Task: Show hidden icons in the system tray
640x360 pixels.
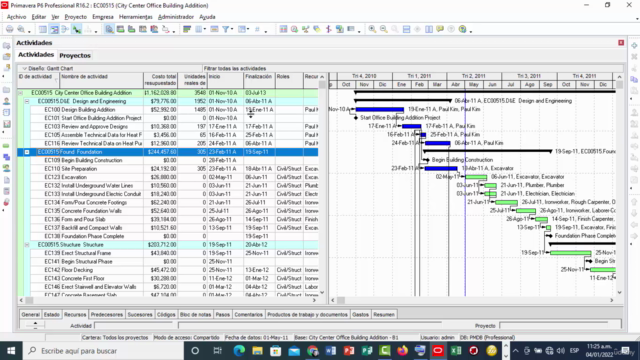Action: pyautogui.click(x=516, y=351)
